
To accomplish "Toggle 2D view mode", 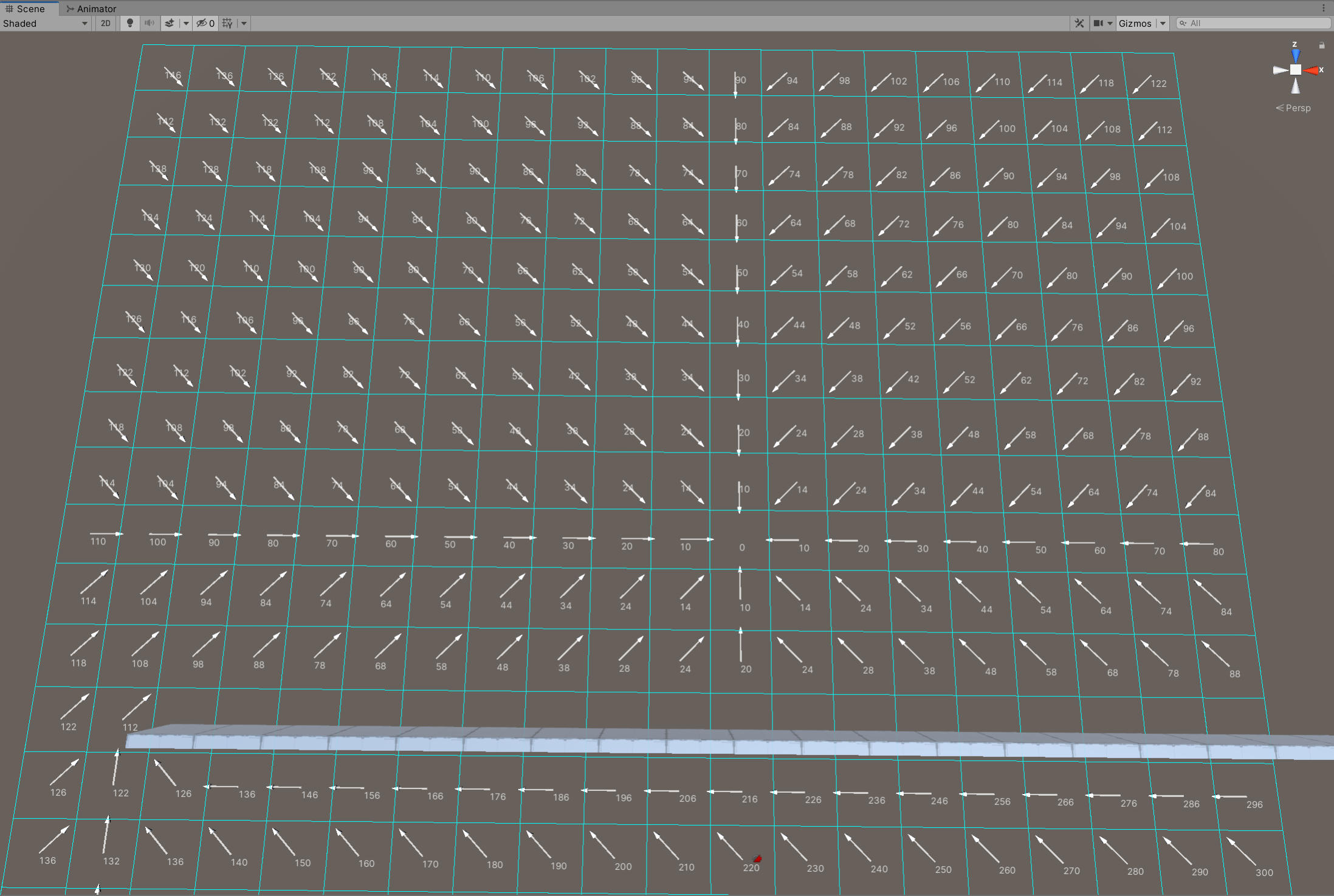I will coord(105,23).
